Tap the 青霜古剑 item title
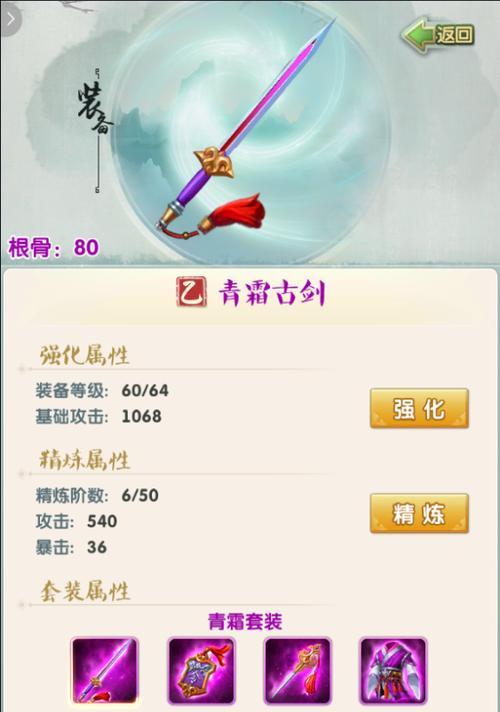The width and height of the screenshot is (500, 712). (272, 292)
